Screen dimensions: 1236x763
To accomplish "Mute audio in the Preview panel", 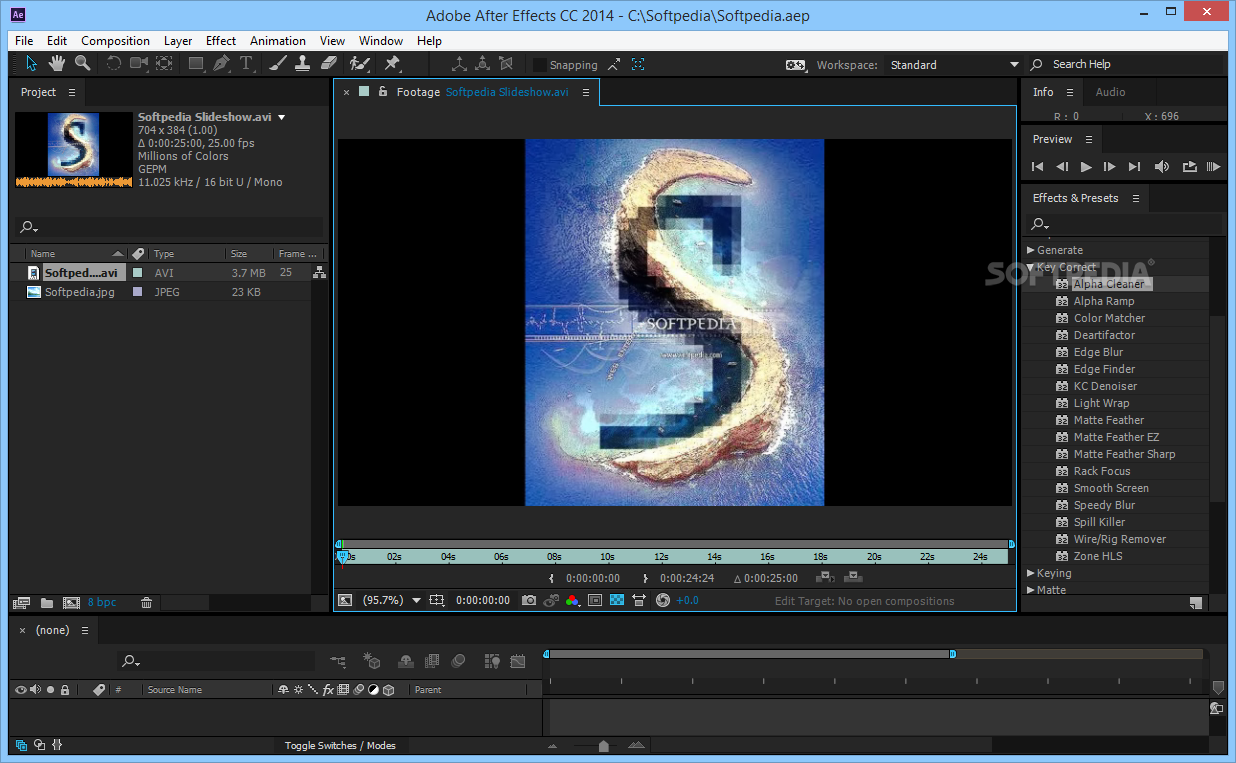I will [x=1161, y=167].
